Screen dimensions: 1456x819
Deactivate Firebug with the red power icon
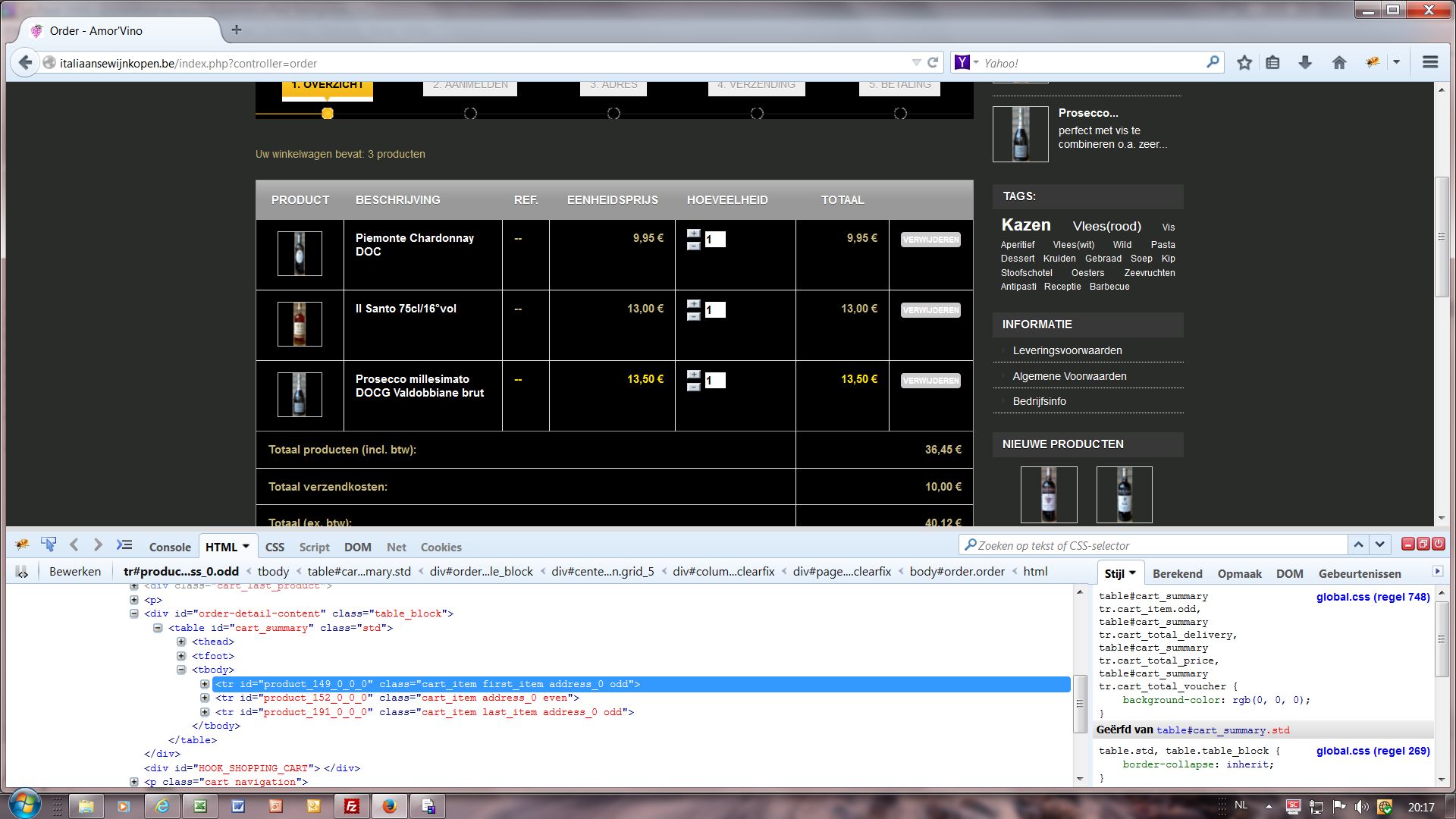pyautogui.click(x=1439, y=544)
